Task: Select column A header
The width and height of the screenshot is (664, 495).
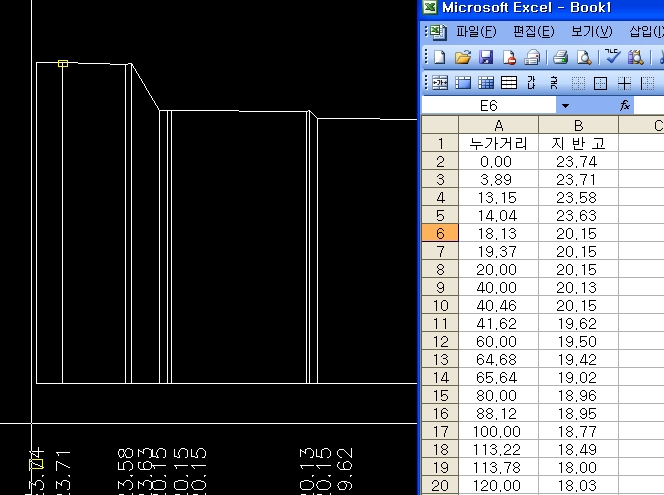Action: [x=498, y=125]
